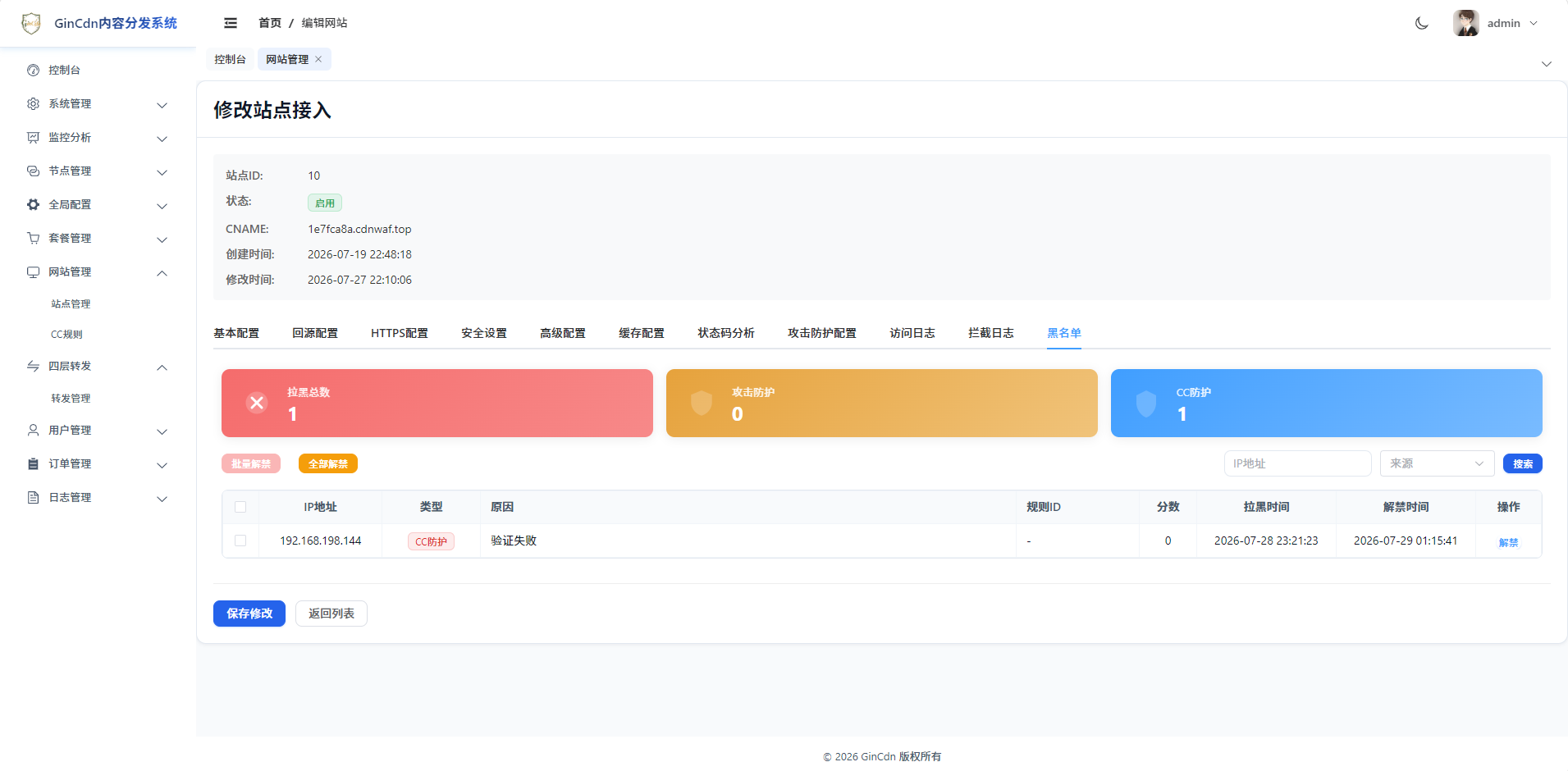1568x771 pixels.
Task: Open the 来源 dropdown filter
Action: [1437, 463]
